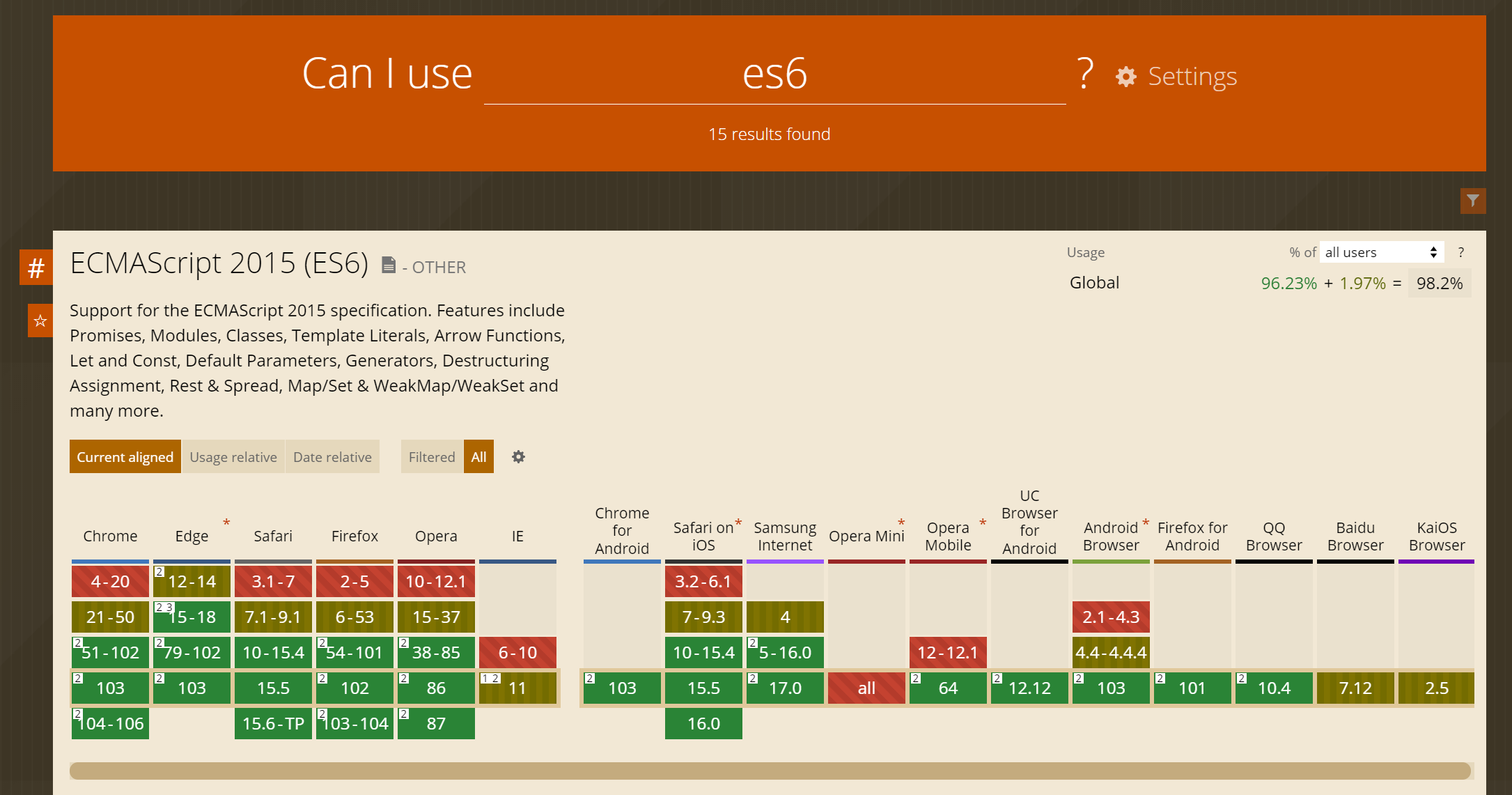
Task: Select the Current aligned tab
Action: tap(125, 457)
